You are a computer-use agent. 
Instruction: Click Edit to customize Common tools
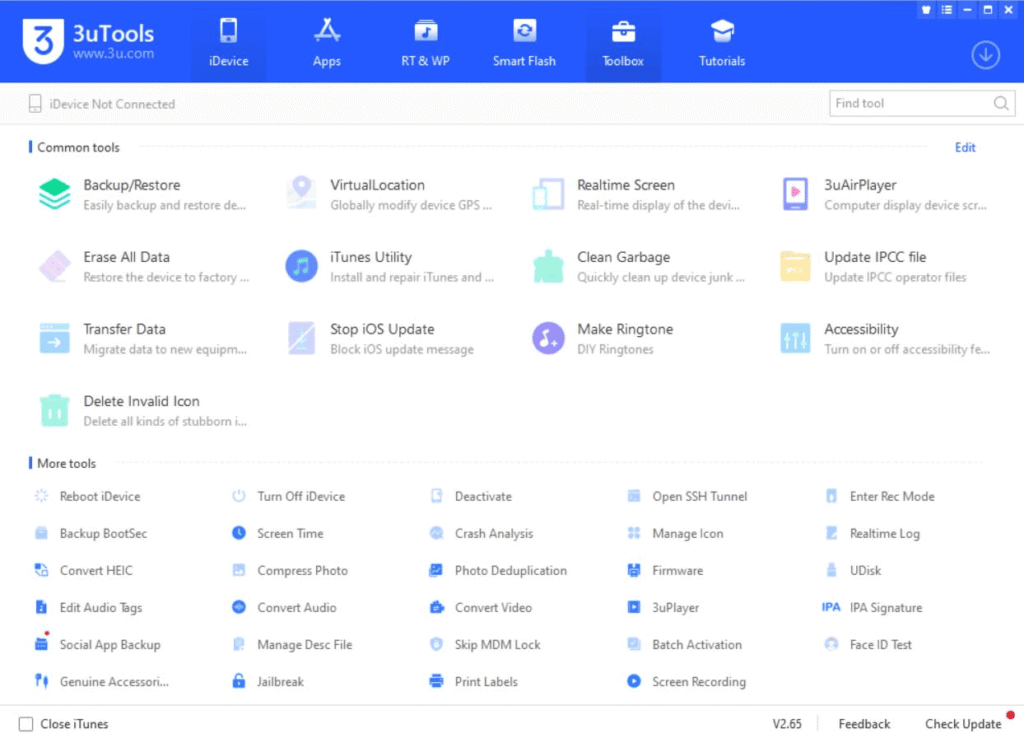(964, 147)
